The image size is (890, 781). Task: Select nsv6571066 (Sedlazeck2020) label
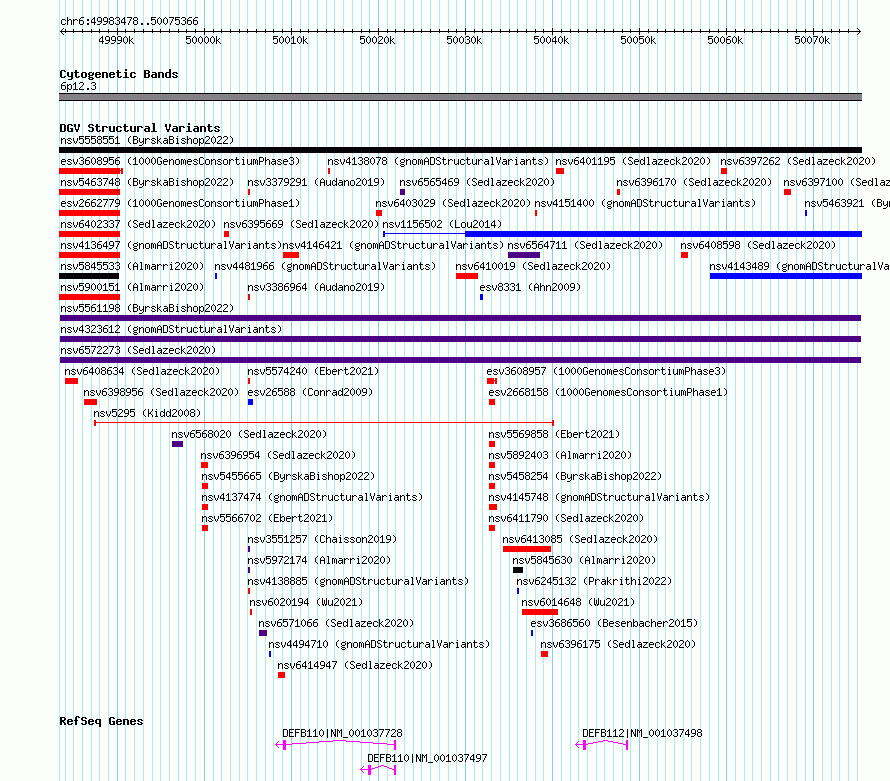(x=336, y=623)
